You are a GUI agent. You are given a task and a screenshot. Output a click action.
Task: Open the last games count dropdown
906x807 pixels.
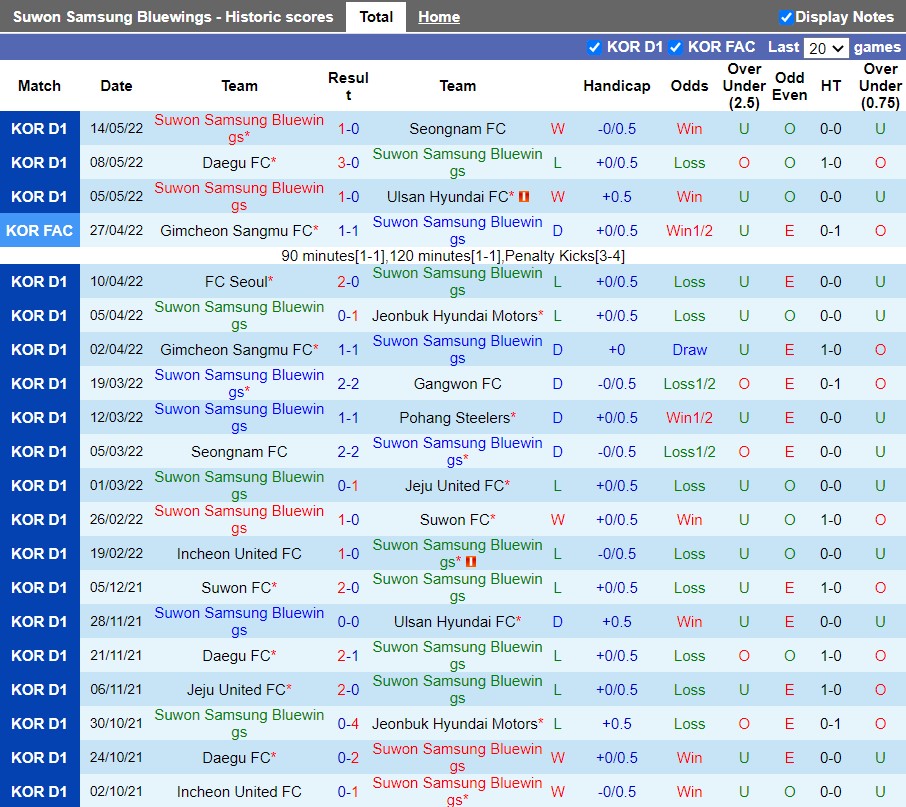(826, 48)
